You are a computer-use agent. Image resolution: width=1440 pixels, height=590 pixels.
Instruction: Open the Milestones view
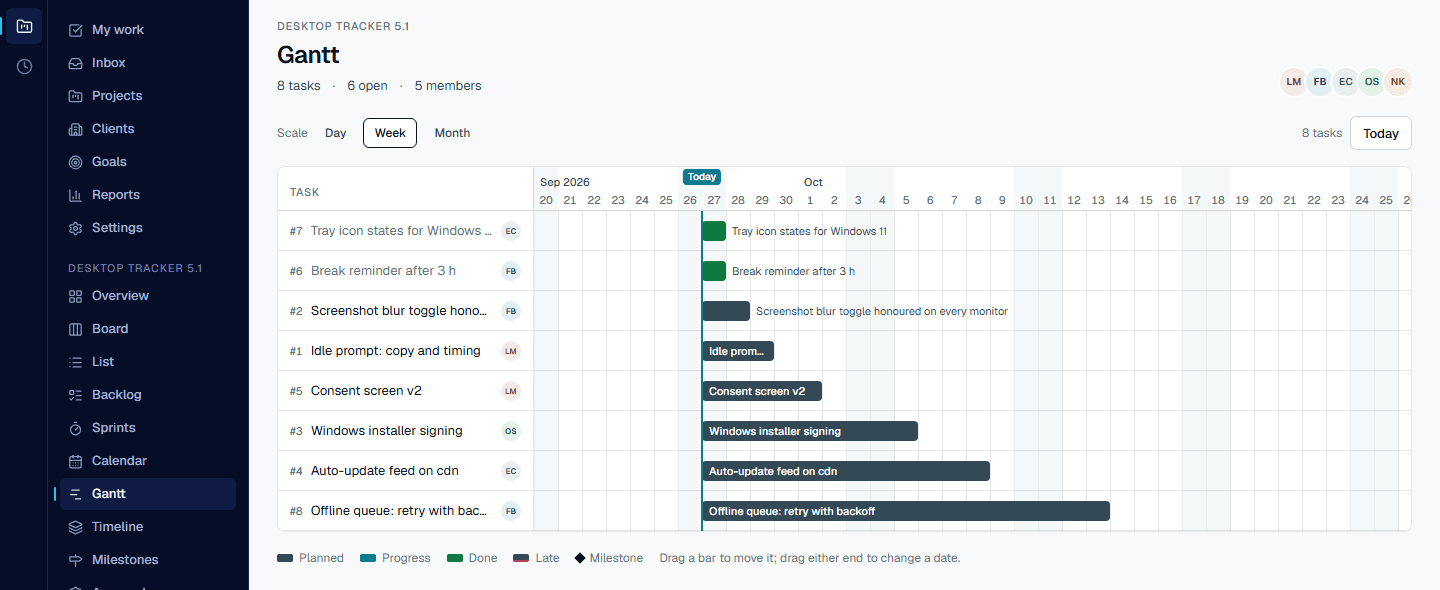point(148,560)
